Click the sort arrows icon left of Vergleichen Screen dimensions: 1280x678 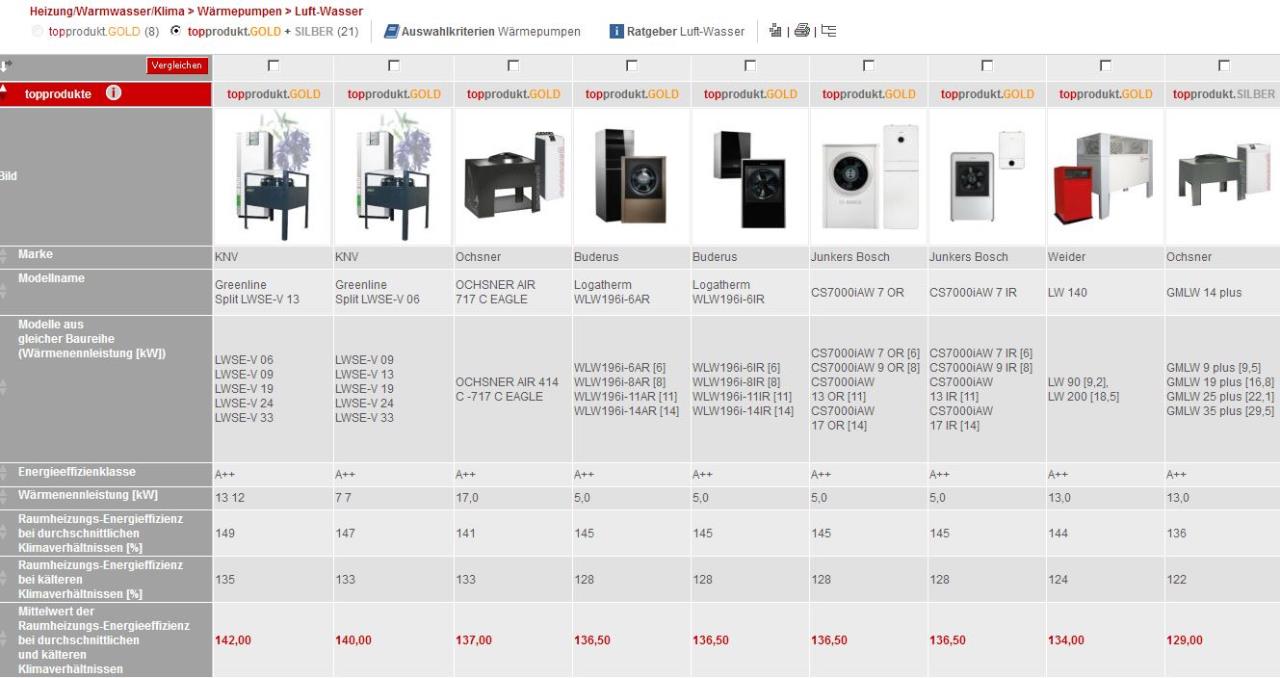pyautogui.click(x=5, y=66)
